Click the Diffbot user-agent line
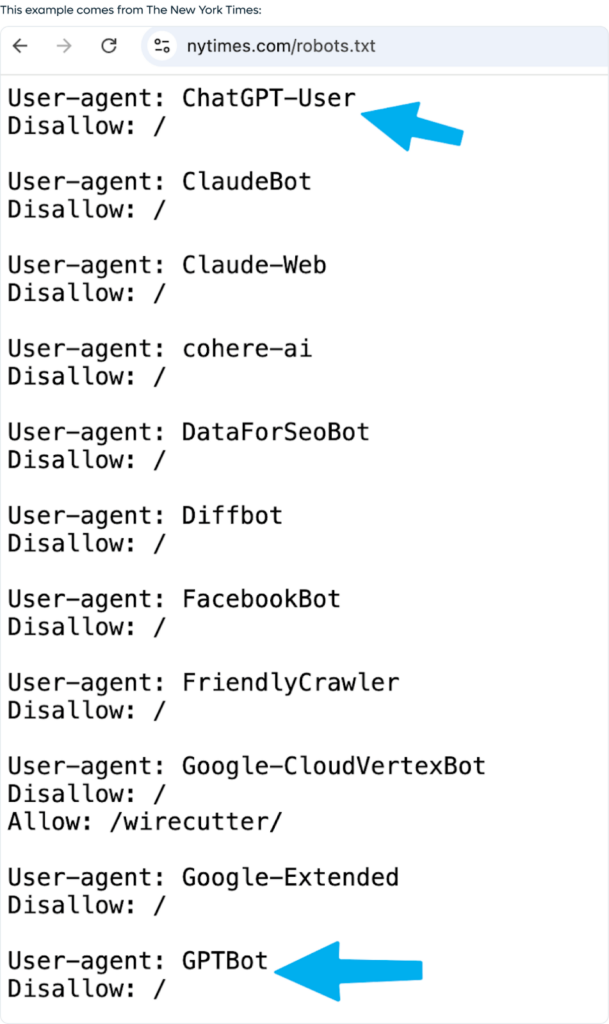Viewport: 609px width, 1024px height. pyautogui.click(x=145, y=516)
